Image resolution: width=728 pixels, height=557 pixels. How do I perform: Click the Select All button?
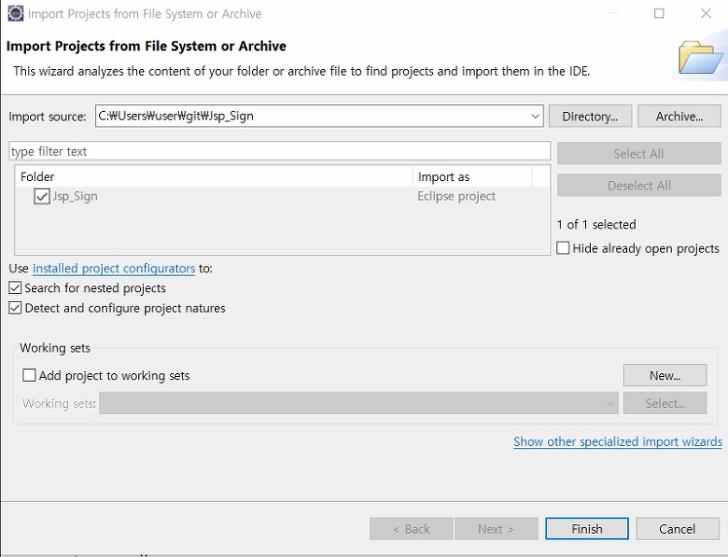pos(639,154)
